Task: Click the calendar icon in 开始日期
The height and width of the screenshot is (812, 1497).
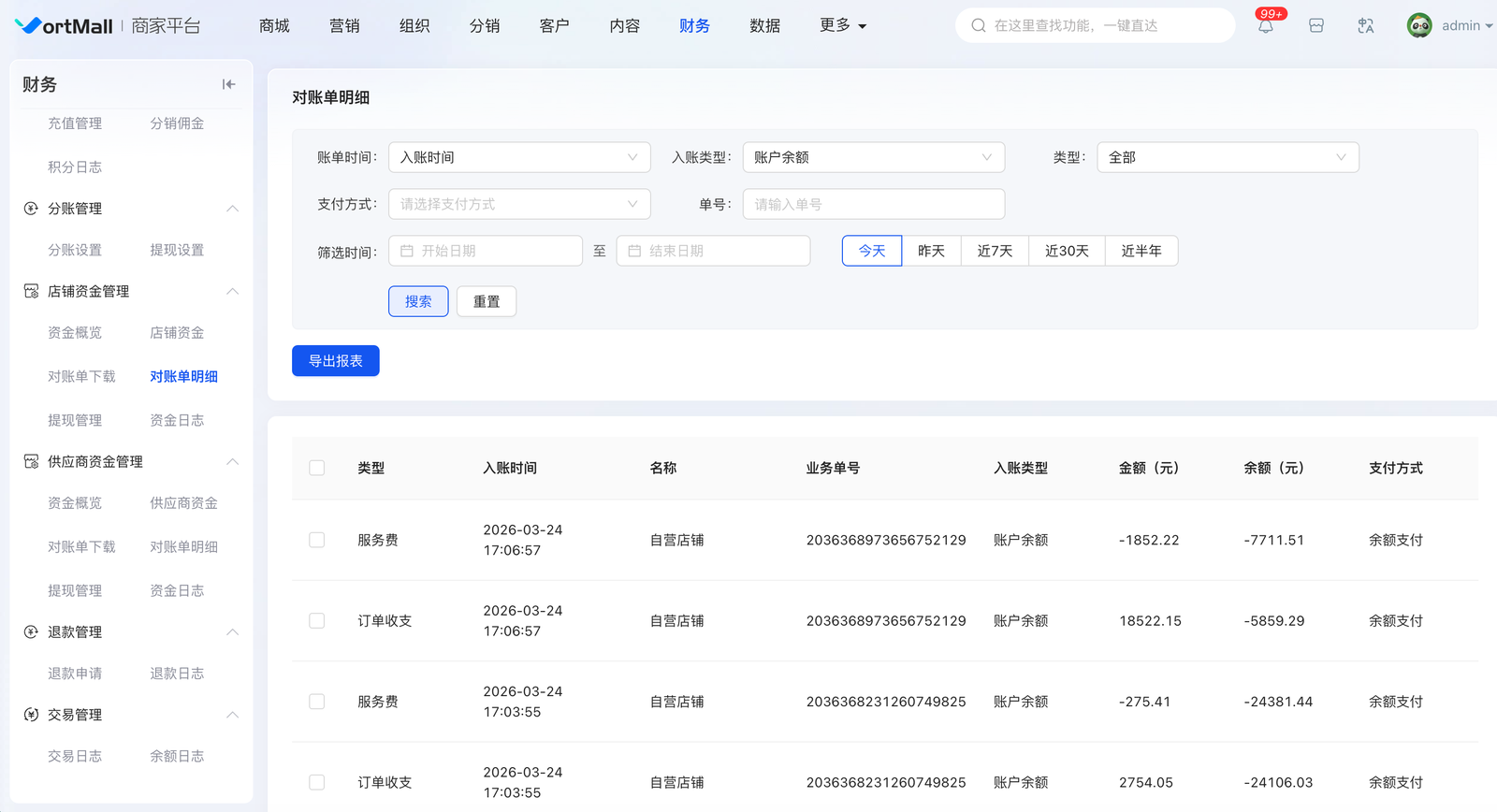Action: 407,251
